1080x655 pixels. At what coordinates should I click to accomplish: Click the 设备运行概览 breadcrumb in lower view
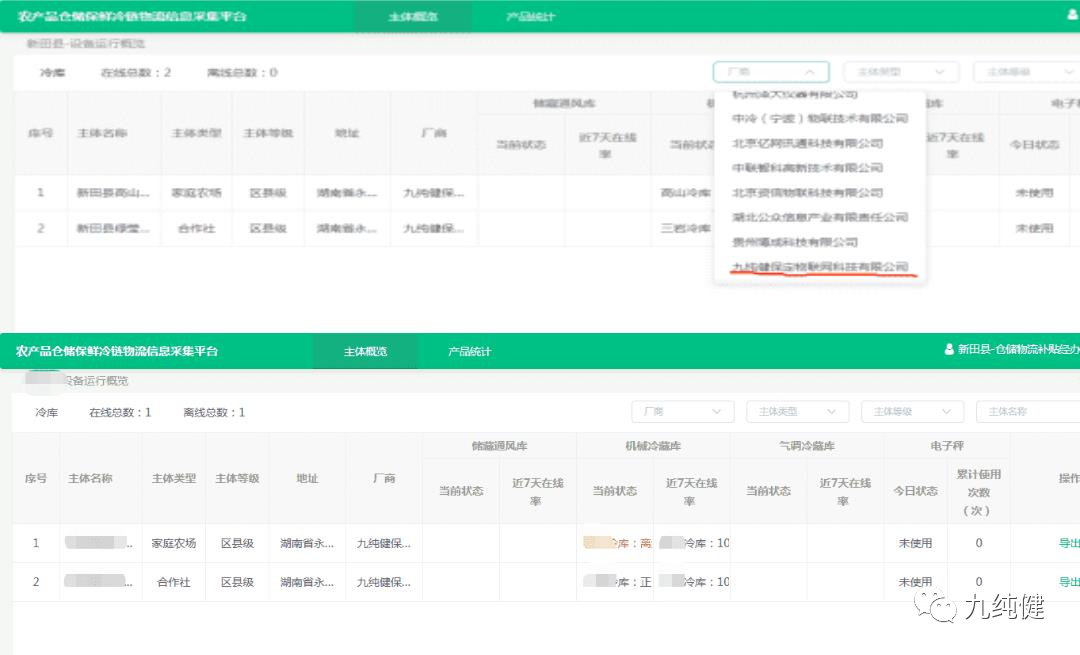96,380
